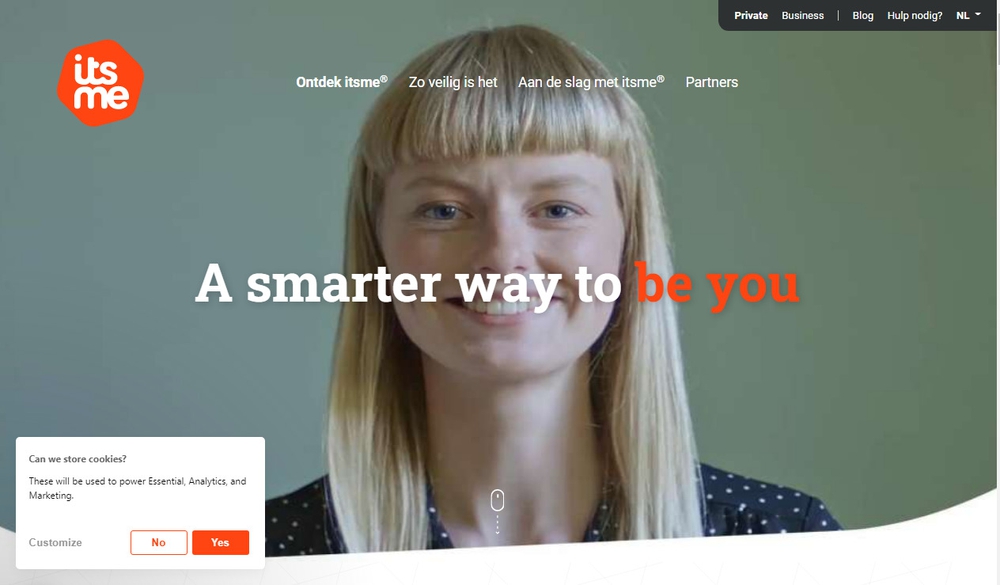Open the NL language dropdown
The width and height of the screenshot is (1000, 585).
(x=968, y=15)
